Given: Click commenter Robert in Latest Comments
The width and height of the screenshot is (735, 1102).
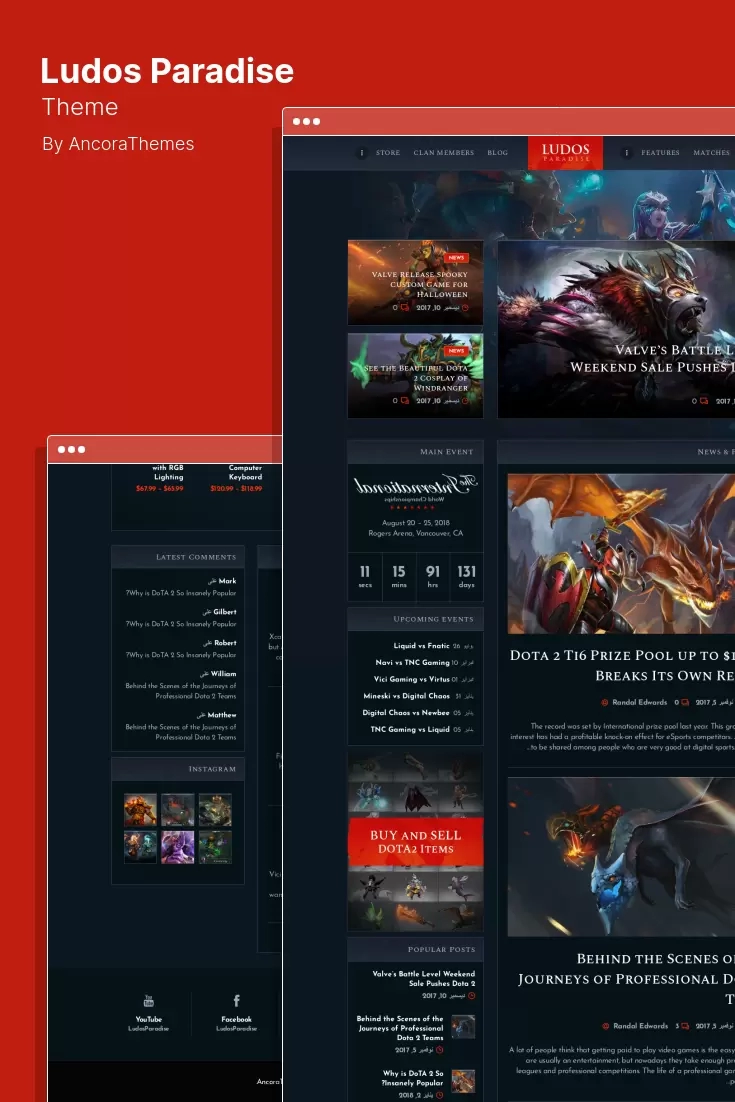Looking at the screenshot, I should click(225, 643).
